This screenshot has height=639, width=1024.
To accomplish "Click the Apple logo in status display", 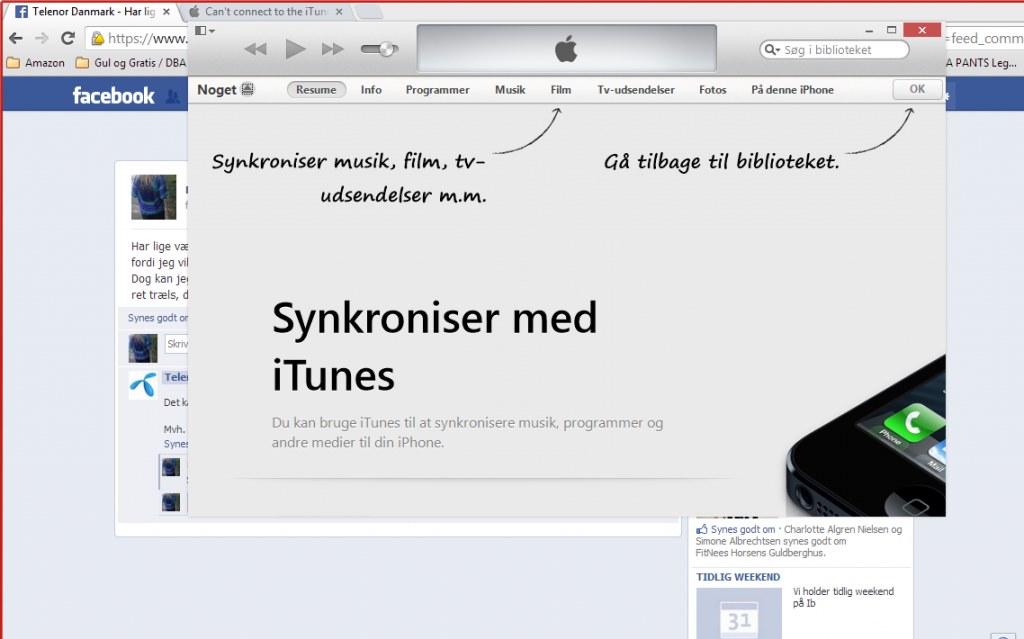I will pyautogui.click(x=566, y=49).
